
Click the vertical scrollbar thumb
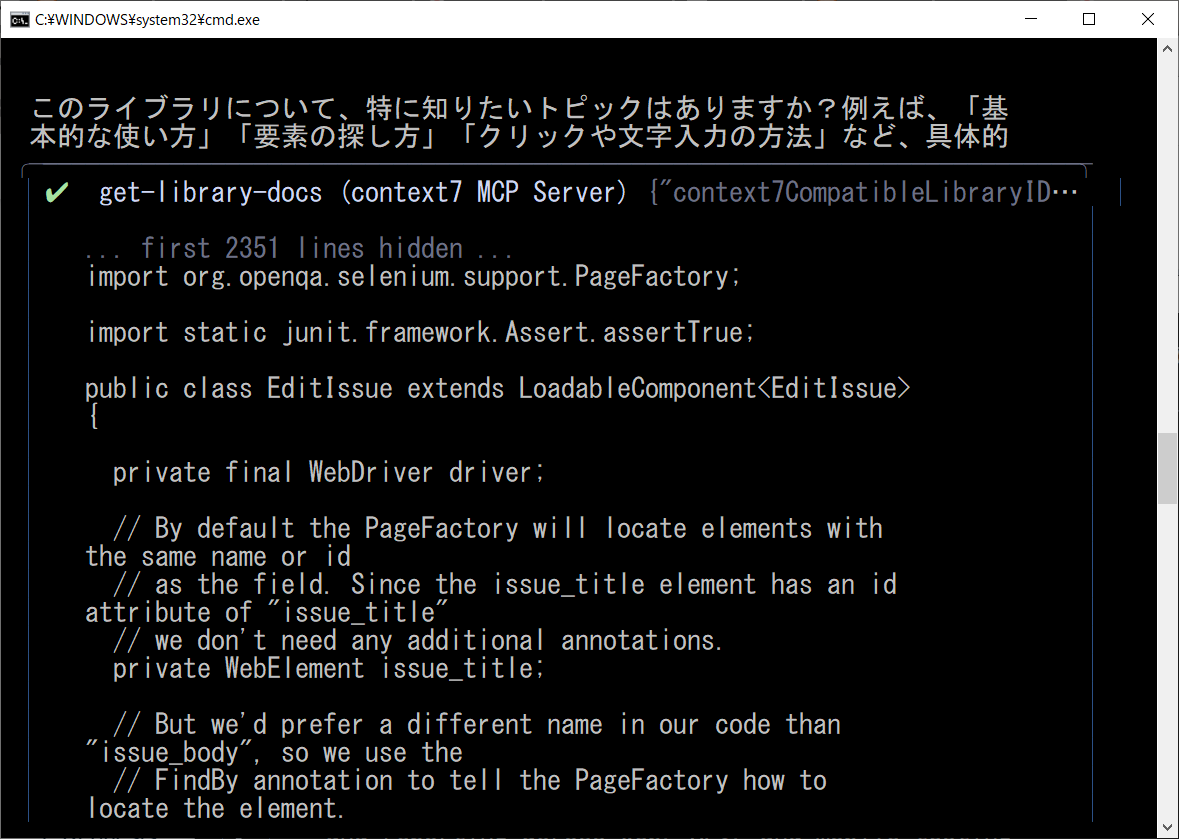tap(1168, 468)
